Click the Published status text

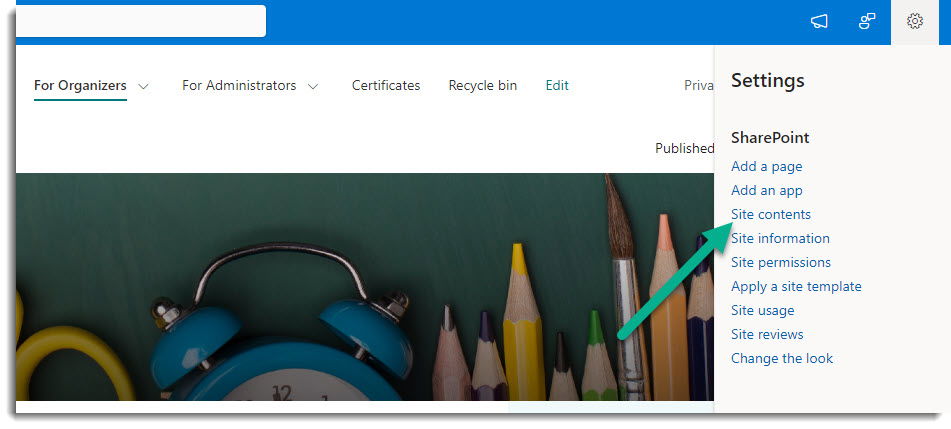pyautogui.click(x=684, y=148)
